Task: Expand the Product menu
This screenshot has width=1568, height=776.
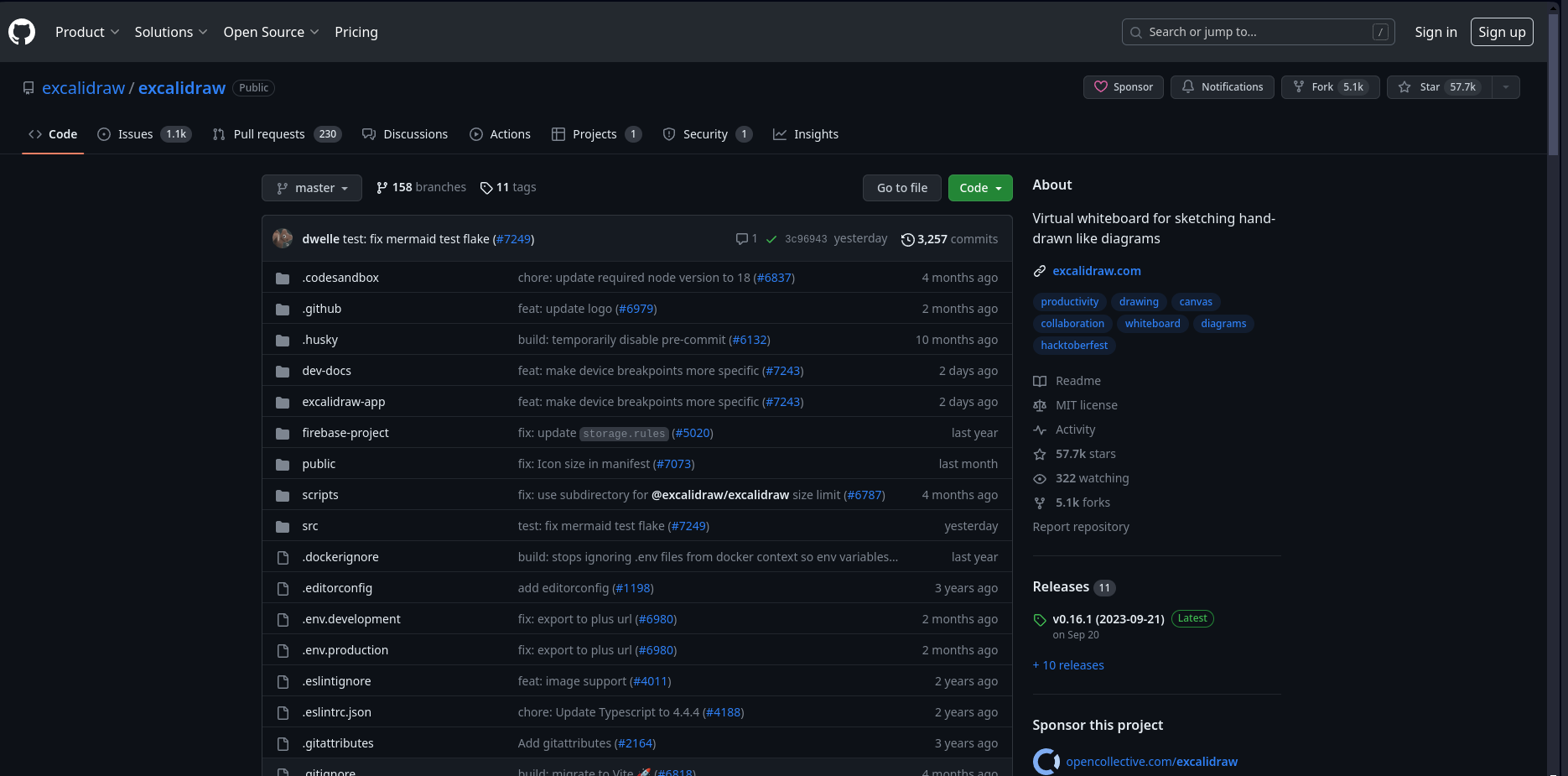Action: pos(87,32)
